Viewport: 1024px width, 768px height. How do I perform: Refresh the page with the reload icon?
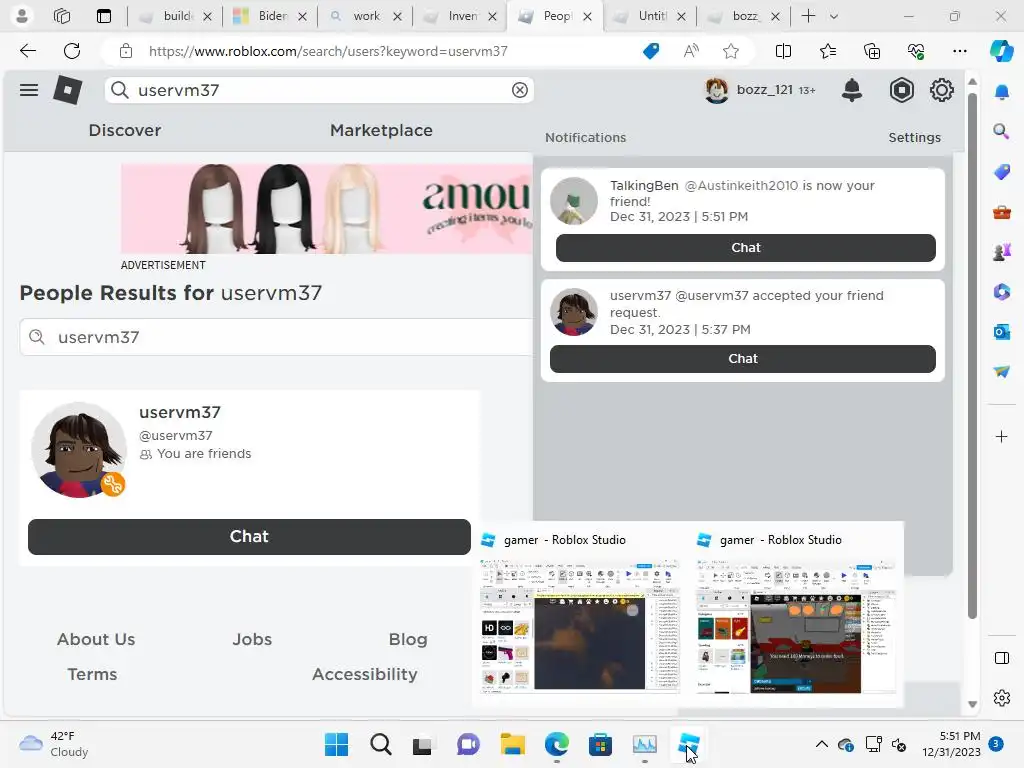[72, 51]
